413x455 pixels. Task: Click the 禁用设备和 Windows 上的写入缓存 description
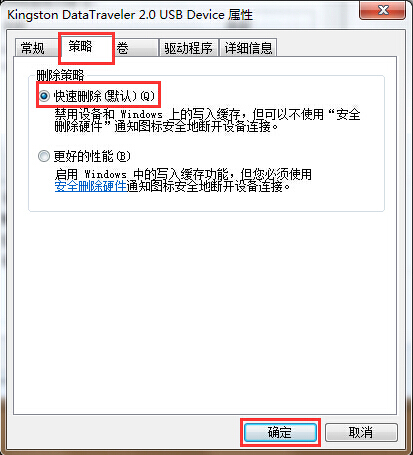pyautogui.click(x=207, y=120)
